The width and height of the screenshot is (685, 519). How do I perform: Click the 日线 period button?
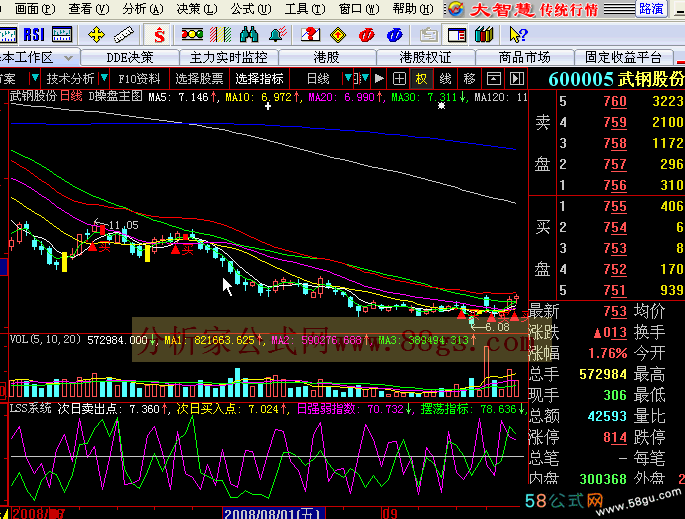click(318, 79)
